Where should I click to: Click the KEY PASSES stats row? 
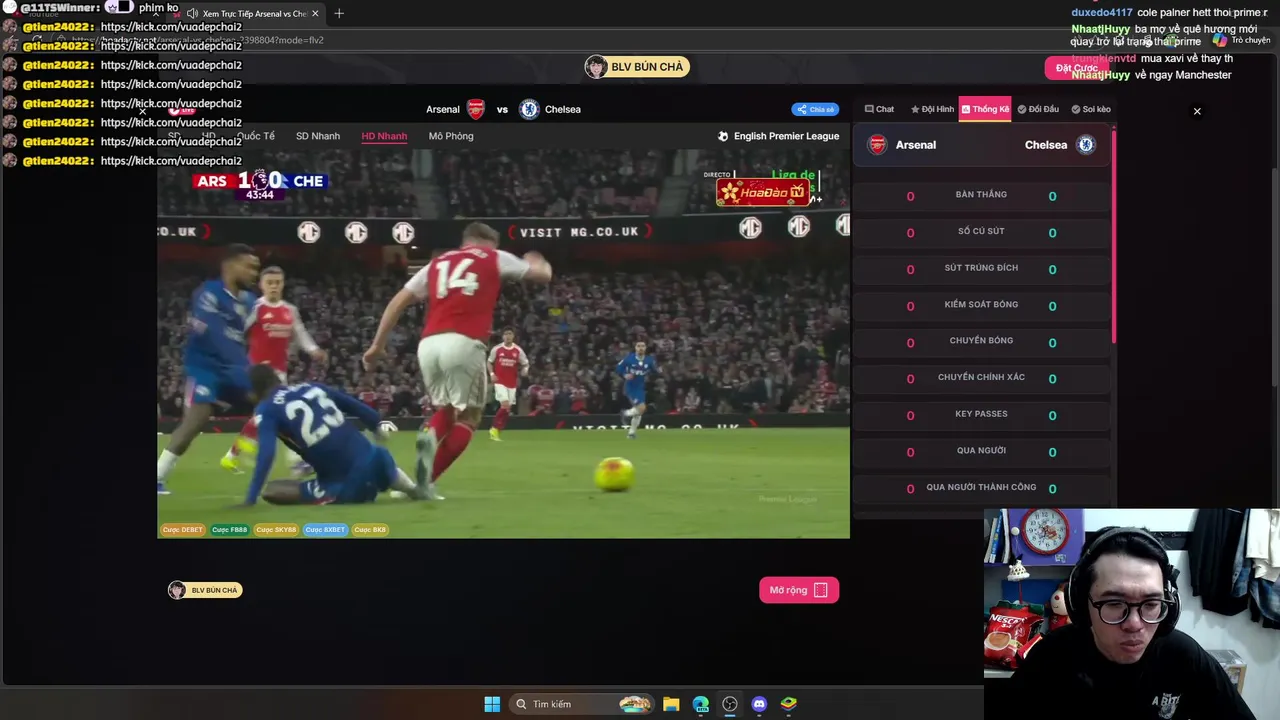(x=981, y=414)
